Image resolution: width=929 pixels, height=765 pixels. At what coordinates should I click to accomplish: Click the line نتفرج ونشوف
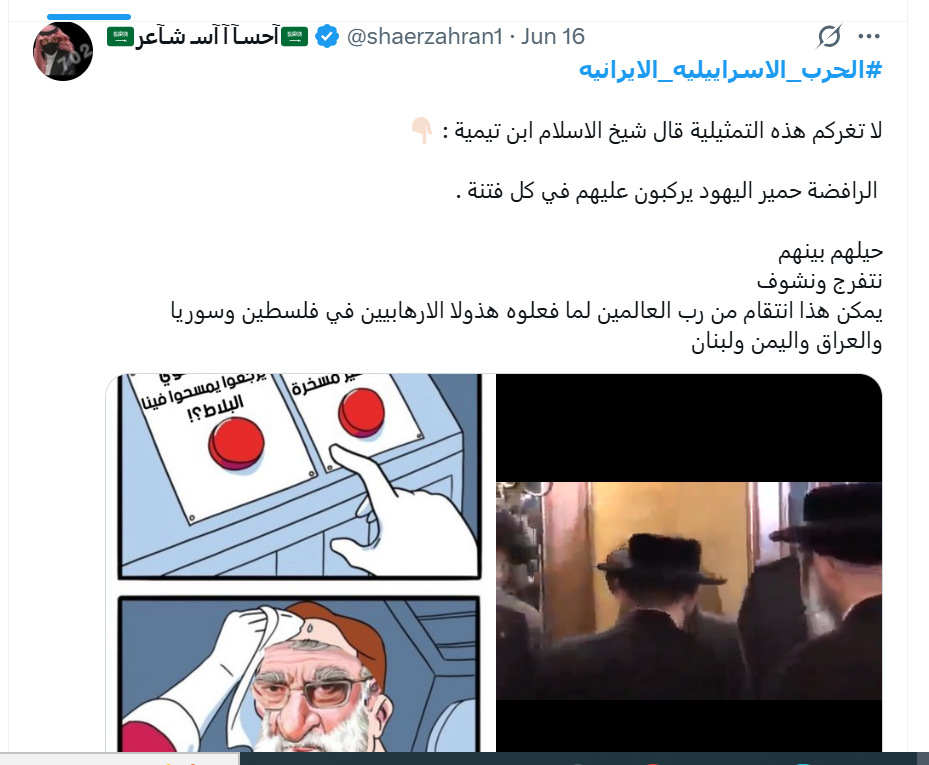(x=819, y=281)
